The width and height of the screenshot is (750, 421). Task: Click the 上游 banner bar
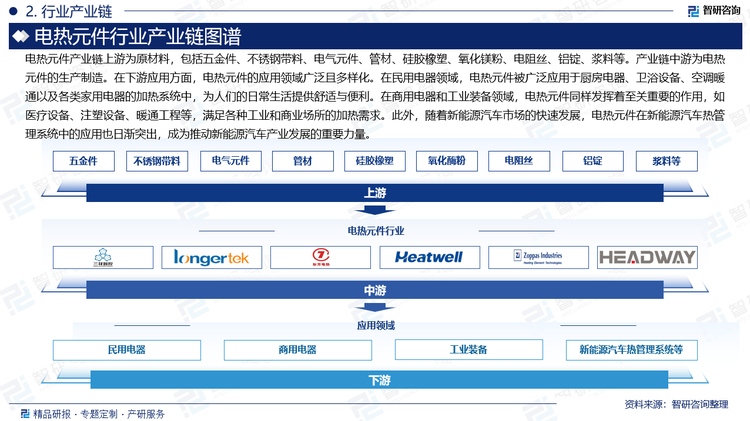pos(375,193)
